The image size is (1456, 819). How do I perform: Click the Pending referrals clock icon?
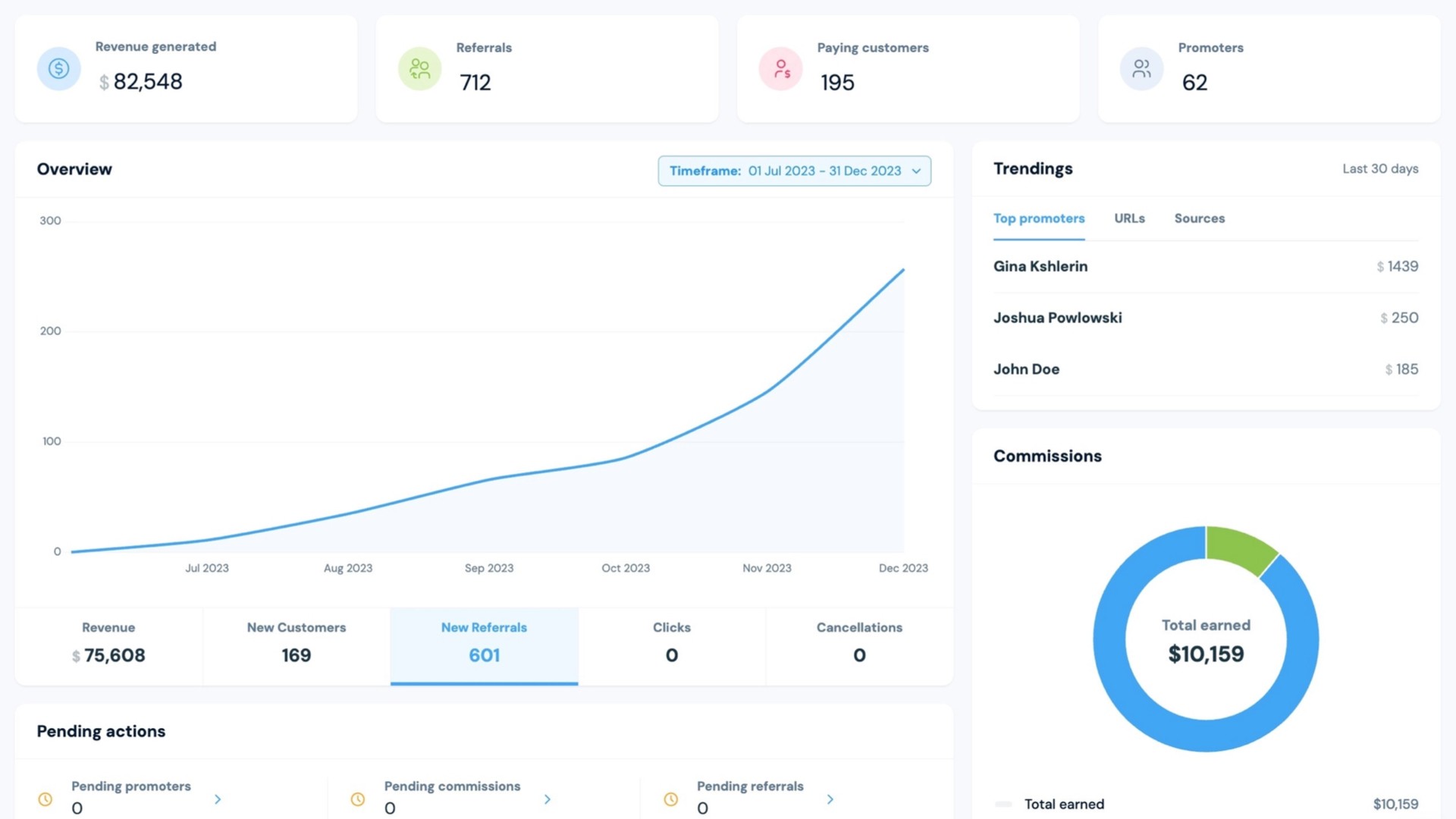point(671,799)
